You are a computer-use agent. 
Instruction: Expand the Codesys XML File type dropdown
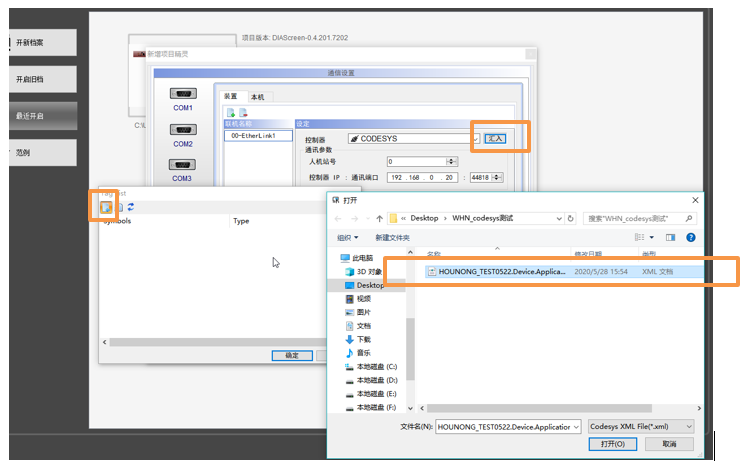click(641, 427)
